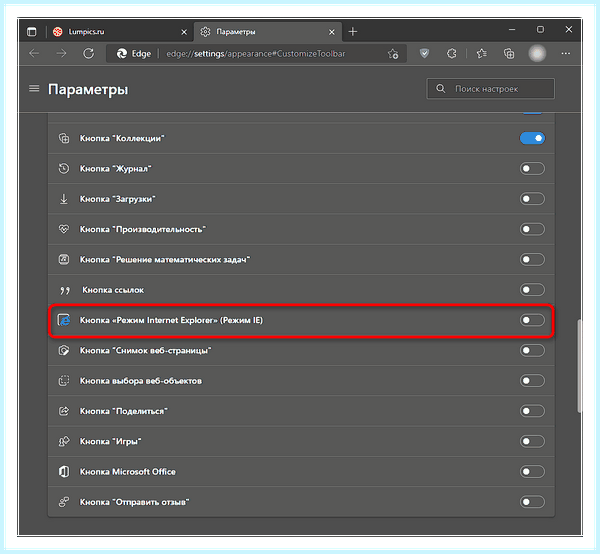Click the Кнопка Microsoft Office label

click(x=128, y=472)
